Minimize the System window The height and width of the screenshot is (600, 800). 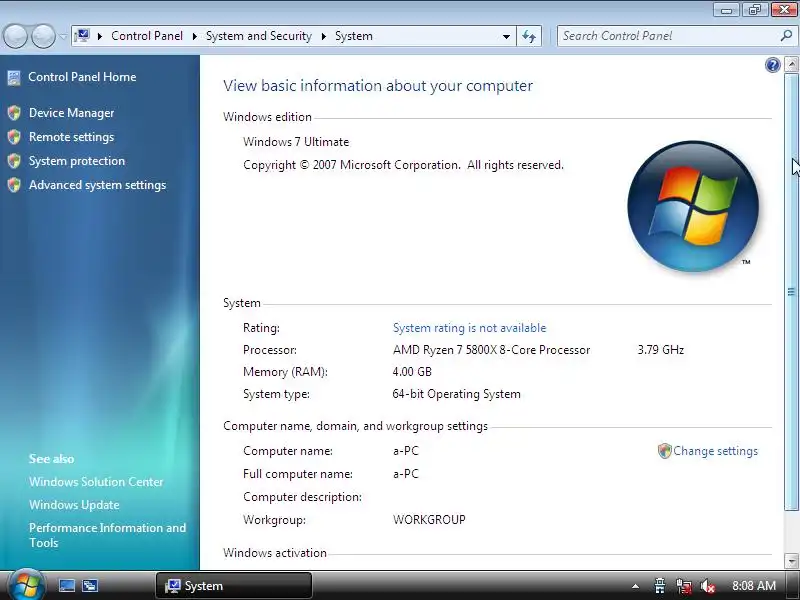727,9
